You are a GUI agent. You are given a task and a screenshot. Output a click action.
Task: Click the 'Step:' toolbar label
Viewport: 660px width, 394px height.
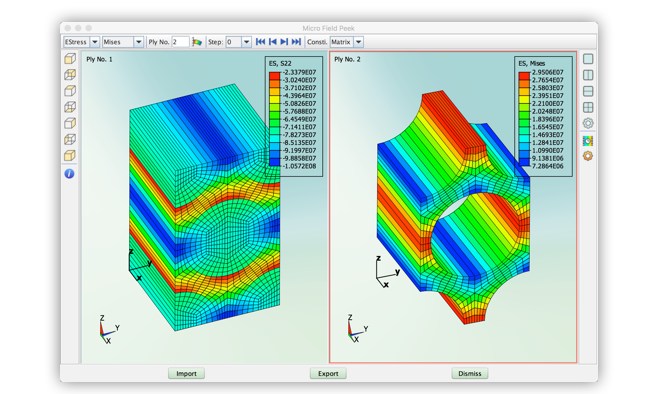[216, 42]
